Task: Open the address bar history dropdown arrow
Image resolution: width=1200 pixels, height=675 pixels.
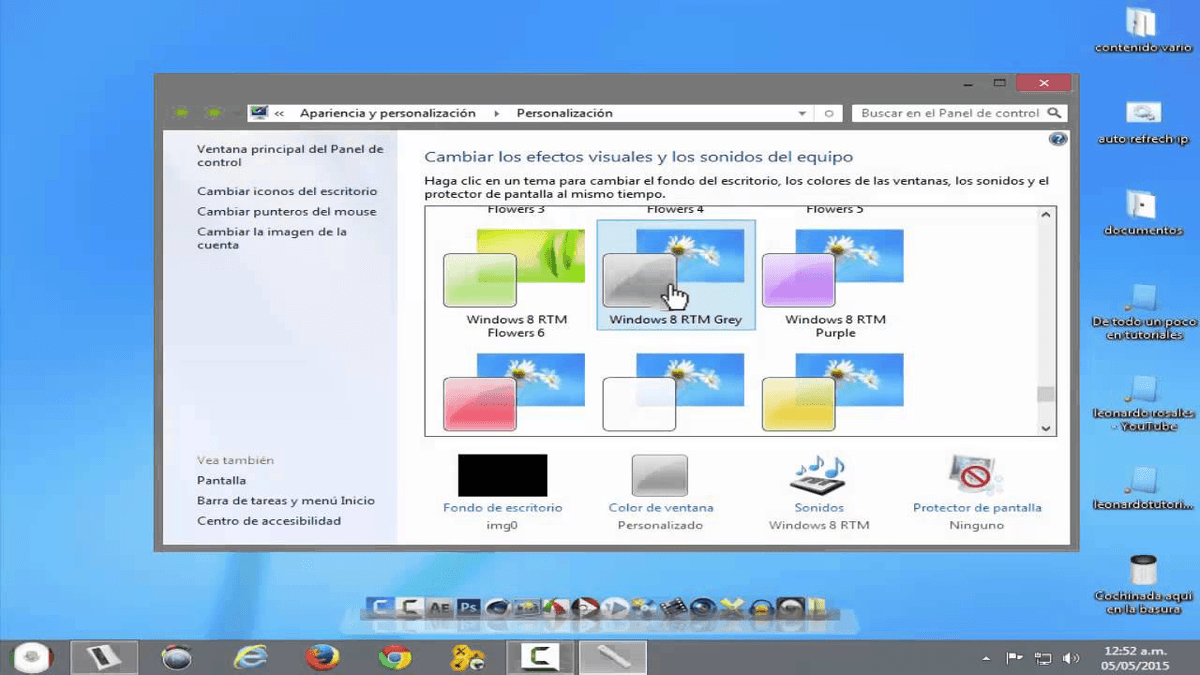Action: pos(803,112)
